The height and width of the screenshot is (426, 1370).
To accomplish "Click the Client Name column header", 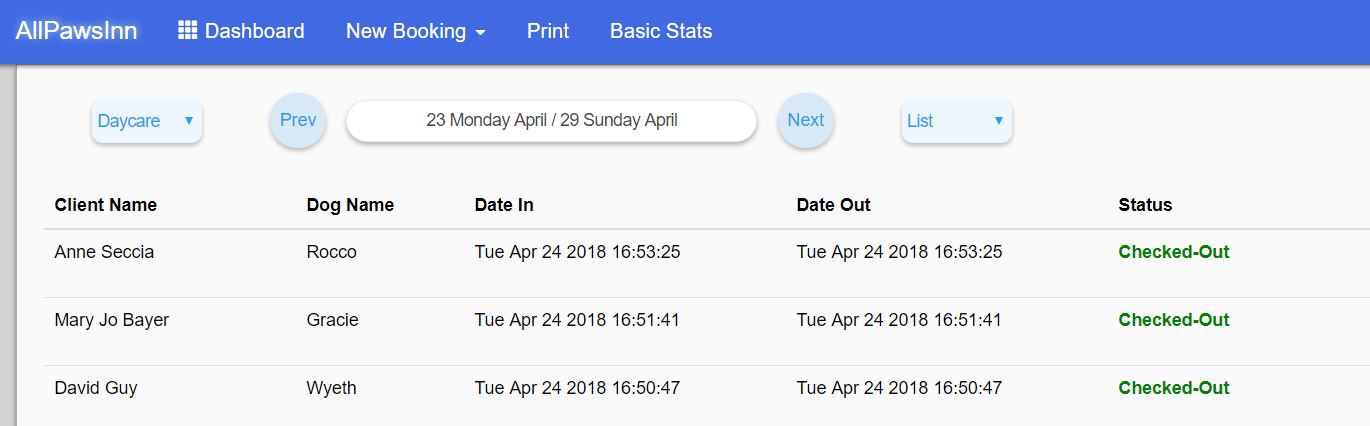I will (106, 205).
